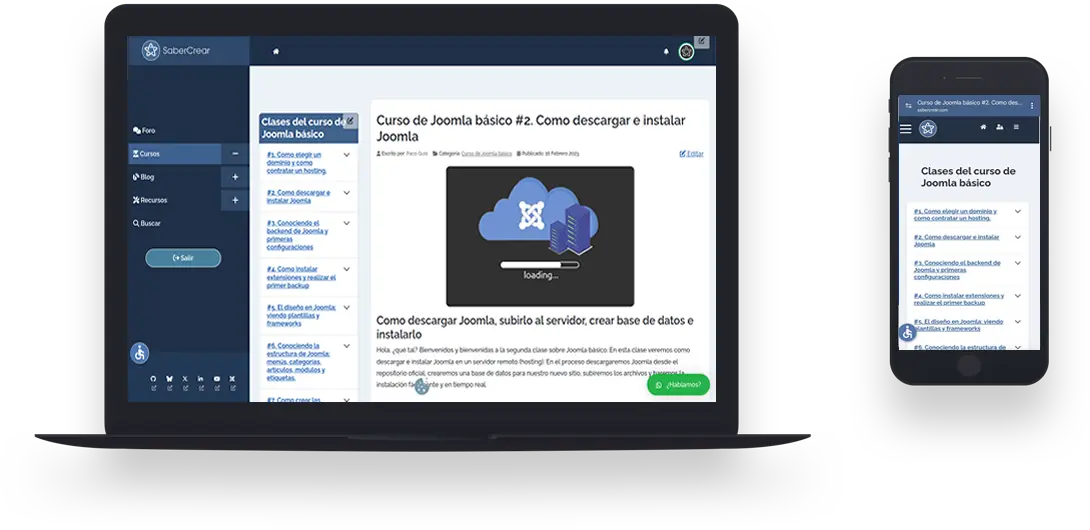Image resolution: width=1090 pixels, height=530 pixels.
Task: Open lesson #4 Como instalar extensiones on laptop
Action: tap(301, 277)
